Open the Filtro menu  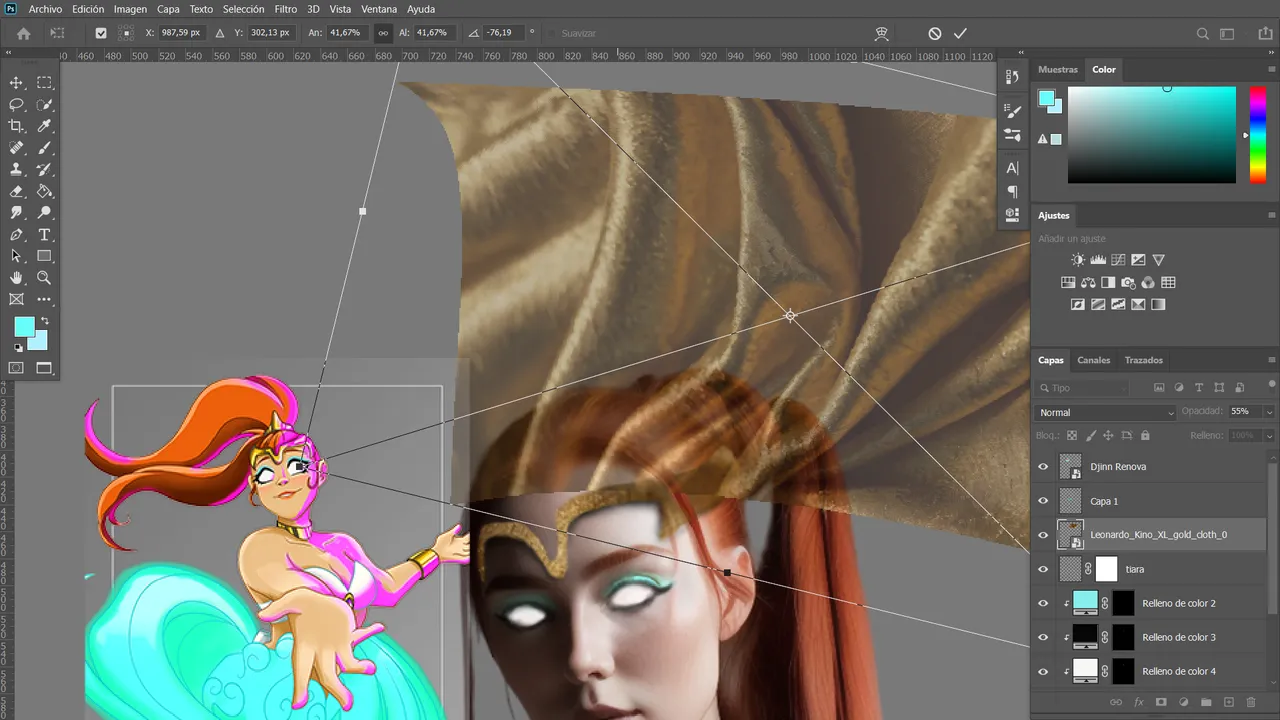(x=285, y=9)
